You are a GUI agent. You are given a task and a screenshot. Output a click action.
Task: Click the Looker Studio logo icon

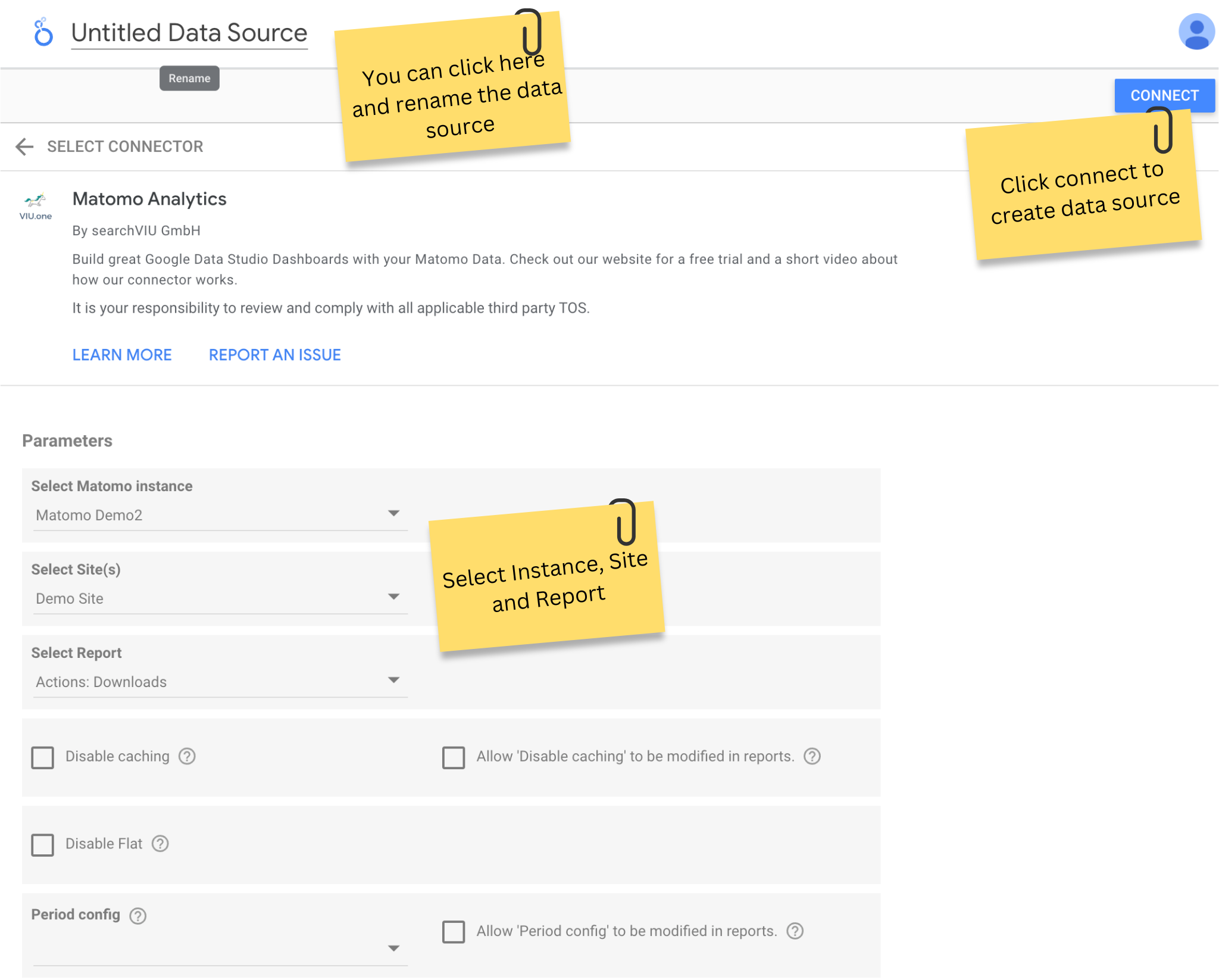43,33
